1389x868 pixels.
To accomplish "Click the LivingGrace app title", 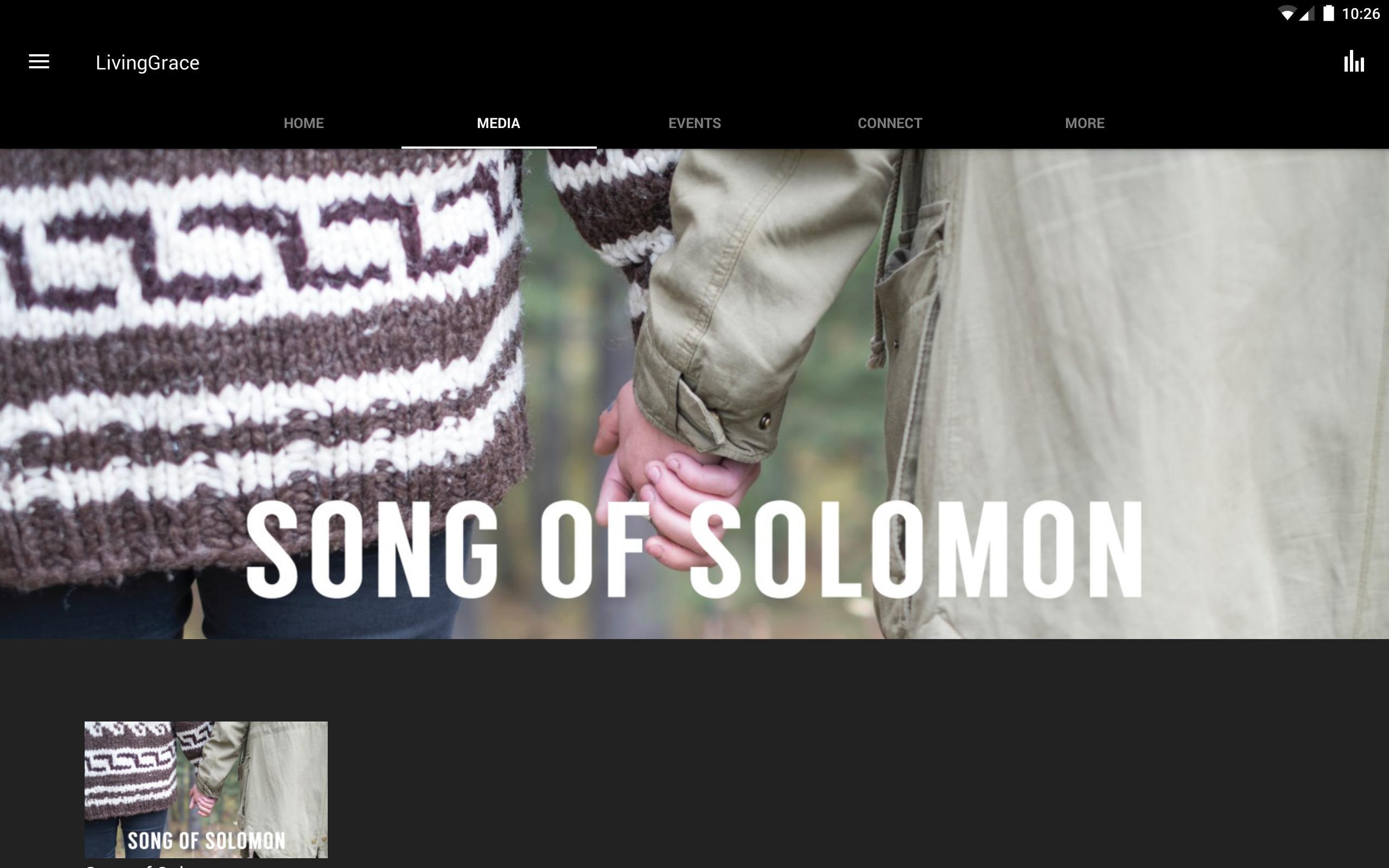I will [148, 62].
